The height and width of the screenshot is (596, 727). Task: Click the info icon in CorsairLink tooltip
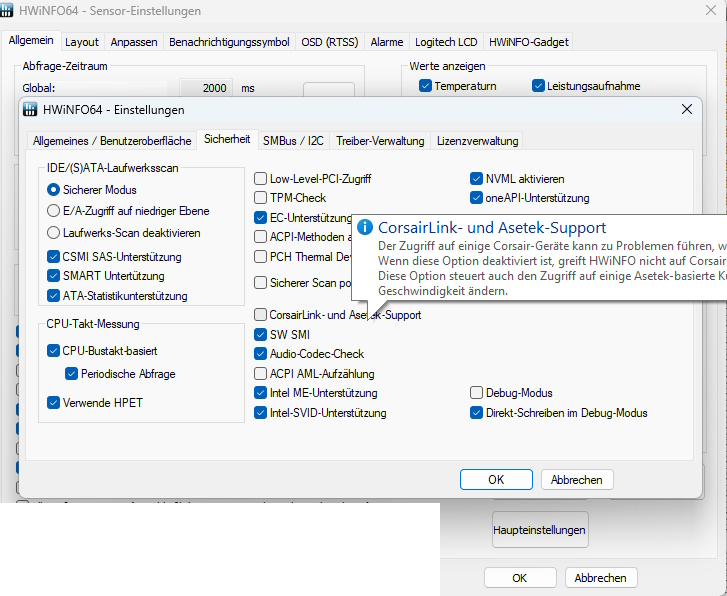(365, 227)
